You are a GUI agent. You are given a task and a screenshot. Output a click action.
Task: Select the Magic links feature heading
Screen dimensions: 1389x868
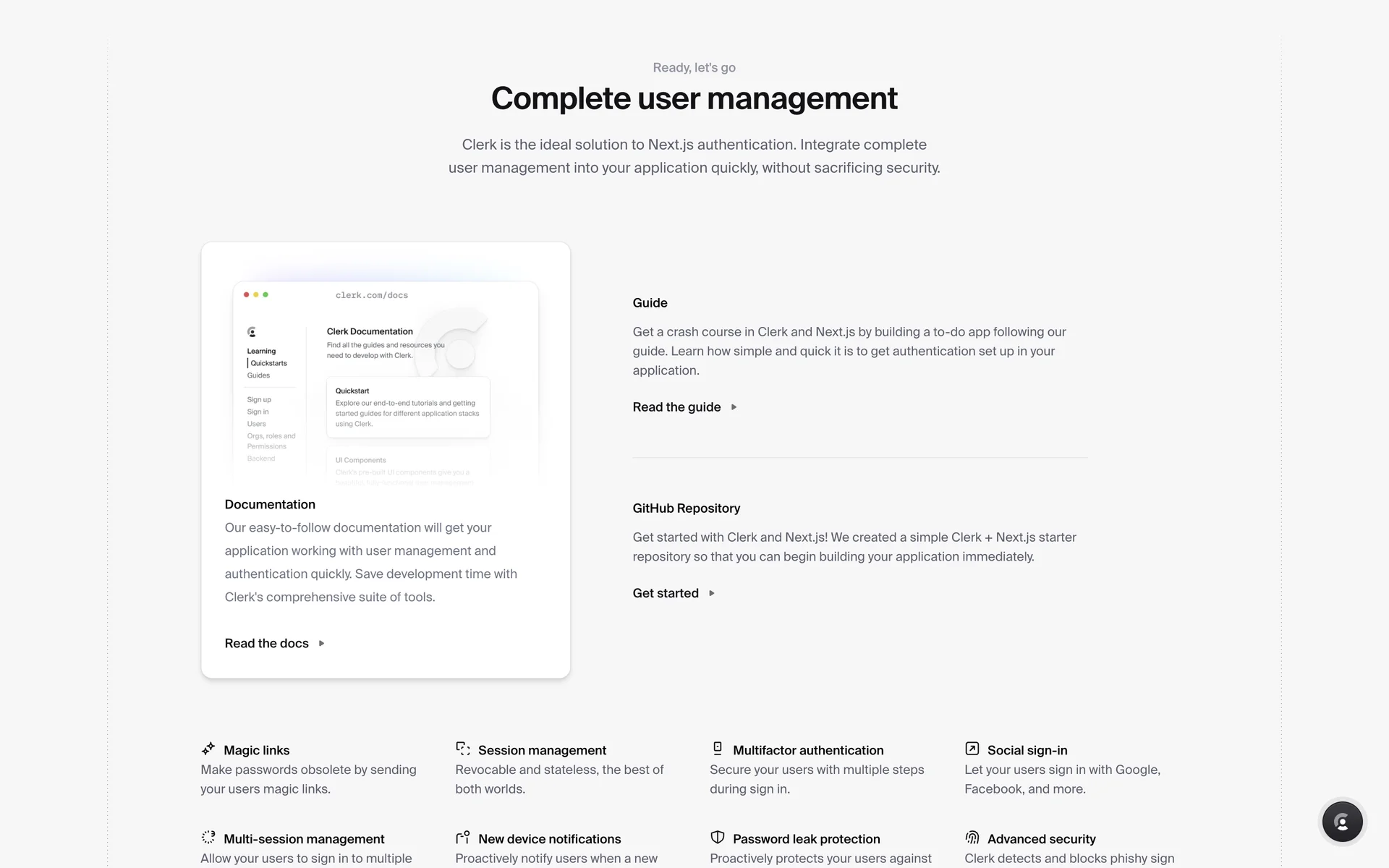(x=256, y=750)
